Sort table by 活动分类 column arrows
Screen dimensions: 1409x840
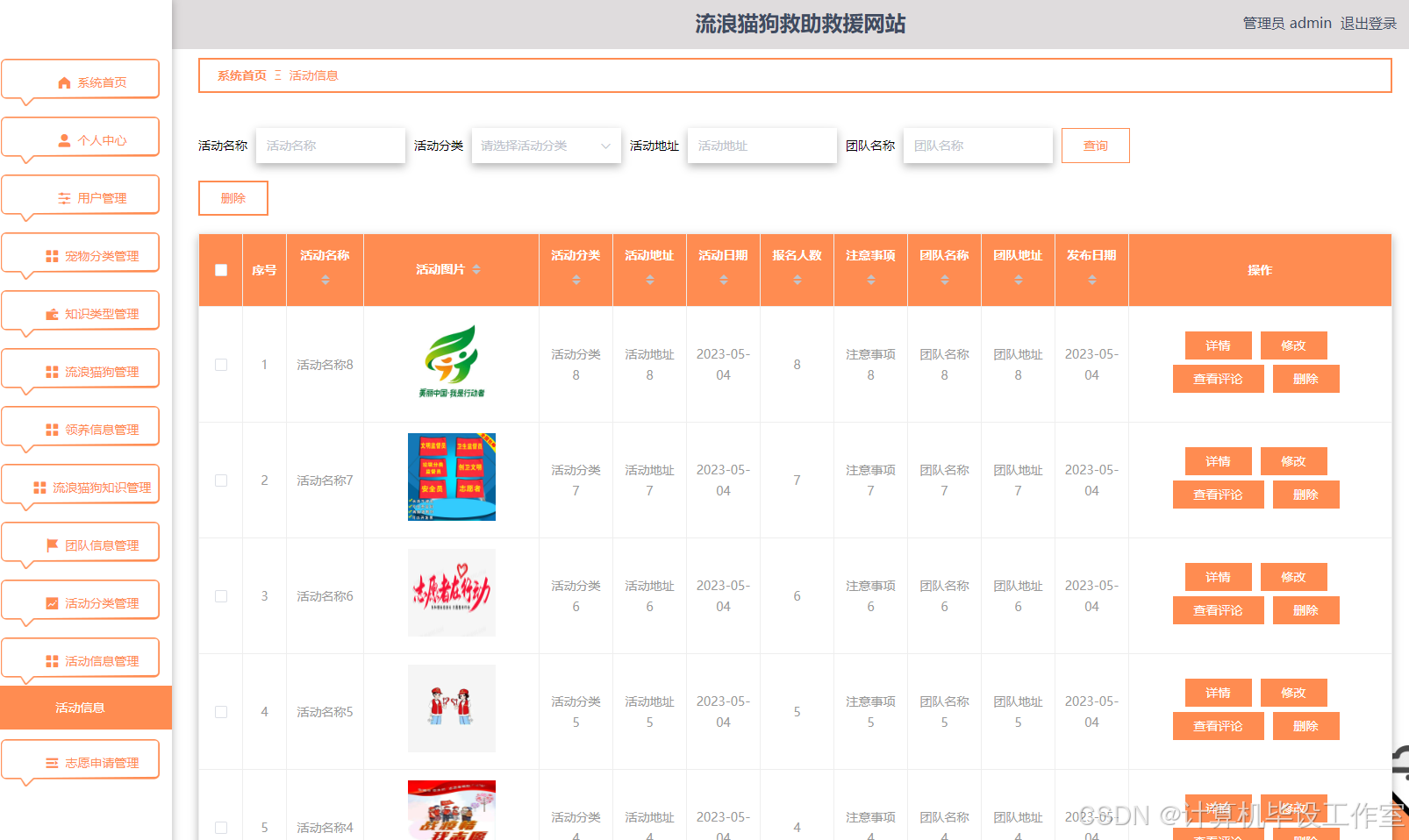point(576,280)
